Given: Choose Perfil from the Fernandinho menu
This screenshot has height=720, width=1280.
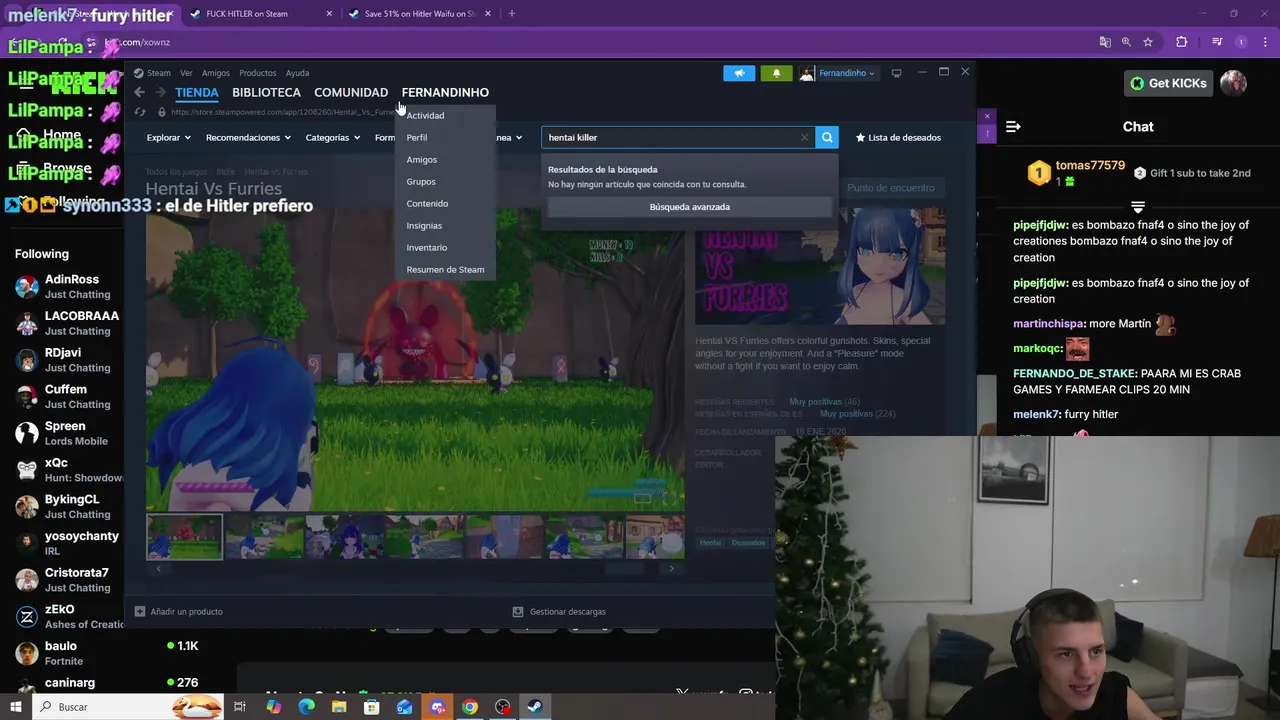Looking at the screenshot, I should tap(417, 137).
